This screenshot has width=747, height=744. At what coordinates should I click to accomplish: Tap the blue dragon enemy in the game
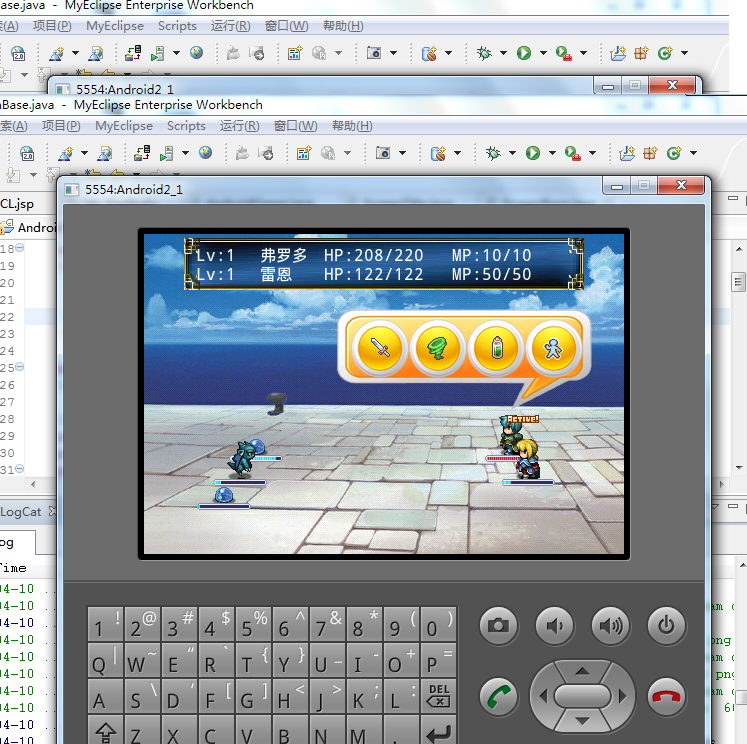[x=242, y=460]
